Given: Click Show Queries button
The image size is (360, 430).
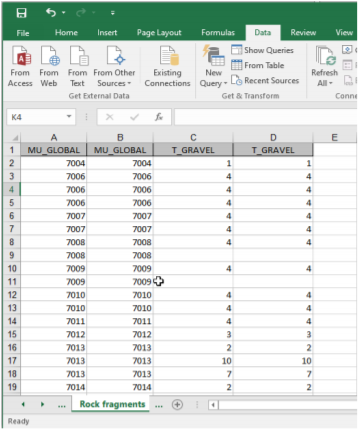Looking at the screenshot, I should click(x=263, y=50).
